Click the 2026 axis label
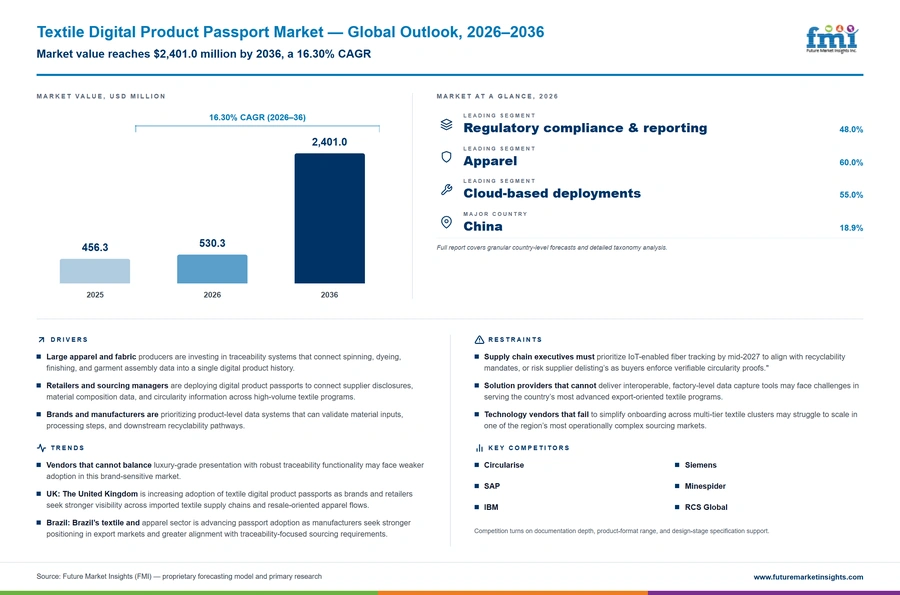Screen dimensions: 900x595 click(x=212, y=295)
